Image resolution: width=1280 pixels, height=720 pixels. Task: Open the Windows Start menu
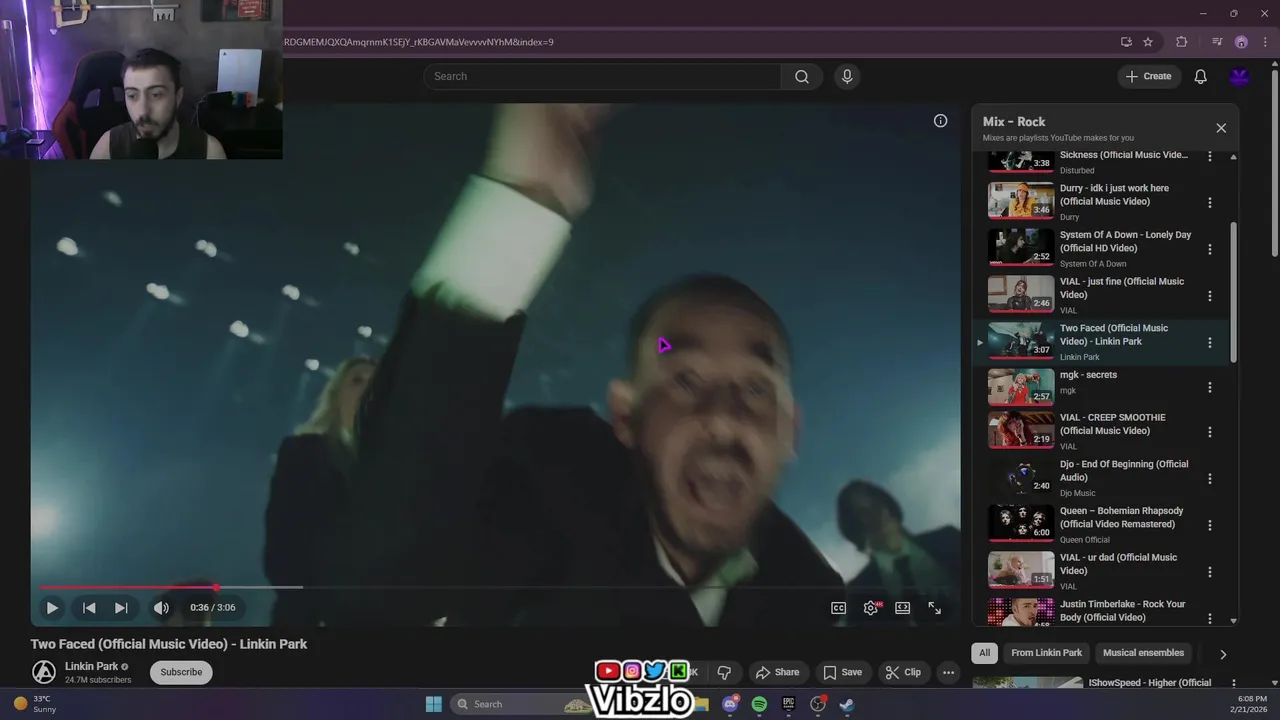click(x=433, y=704)
